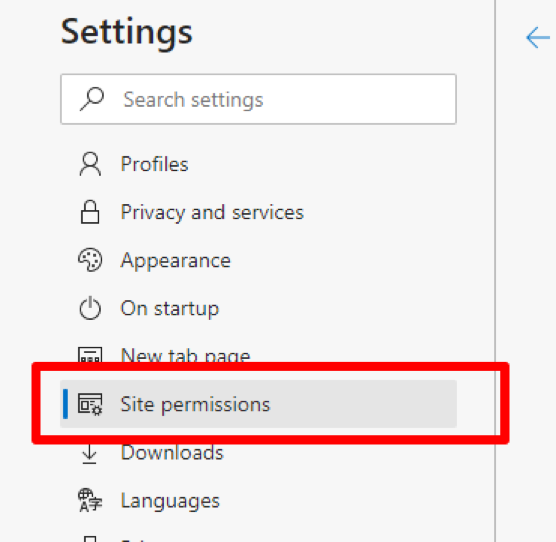Go back using the blue arrow

point(538,37)
